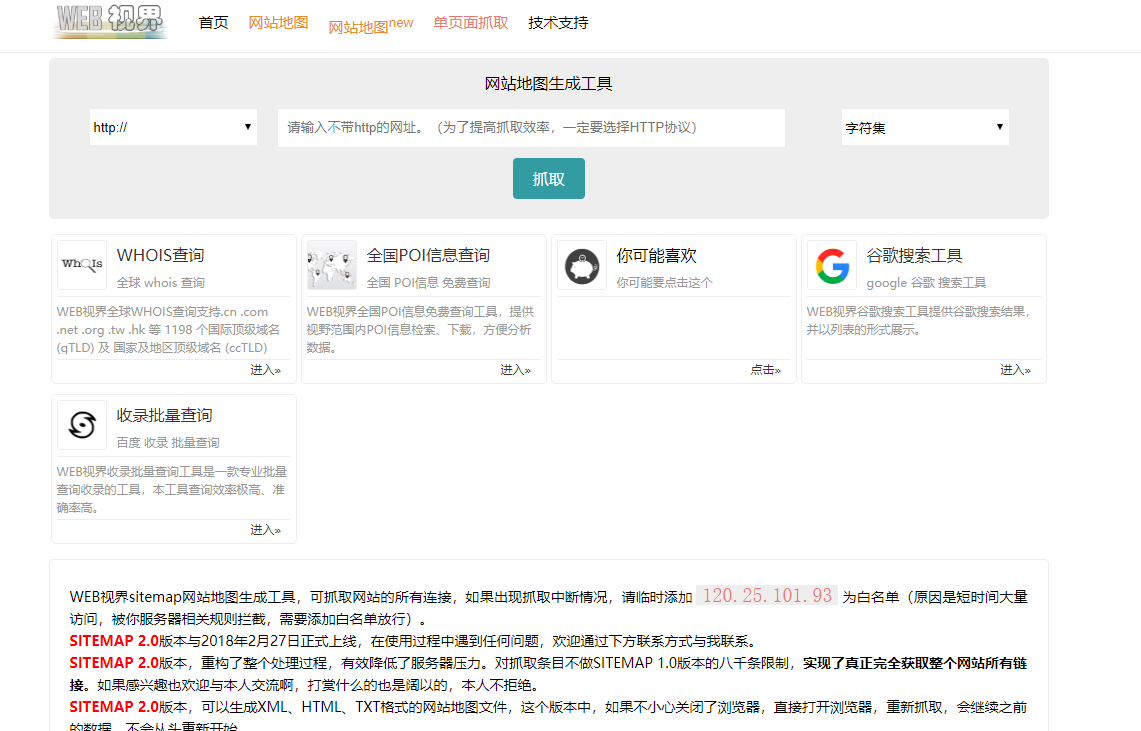Open the 技术支持 page
Viewport: 1141px width, 731px height.
[556, 22]
